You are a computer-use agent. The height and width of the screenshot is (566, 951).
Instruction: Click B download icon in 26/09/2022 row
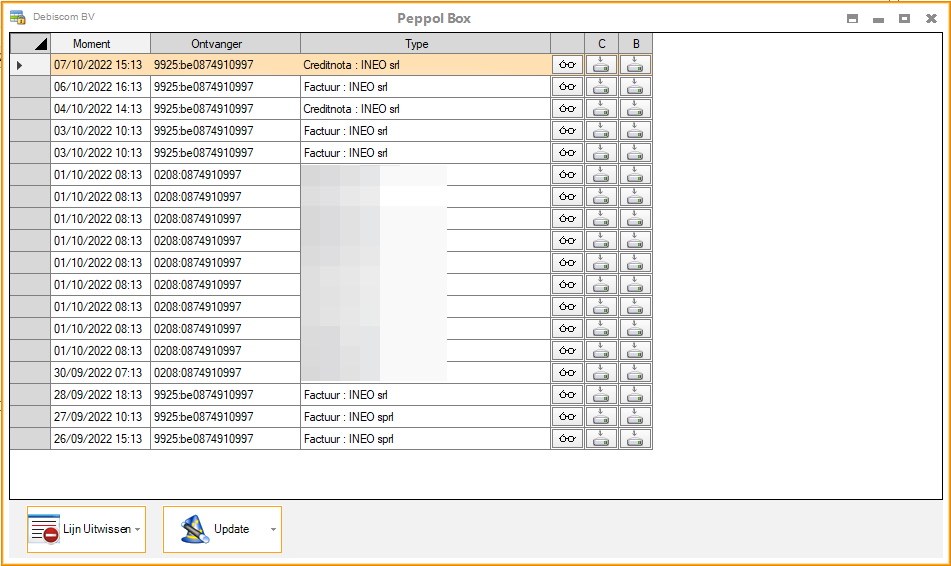pos(635,439)
